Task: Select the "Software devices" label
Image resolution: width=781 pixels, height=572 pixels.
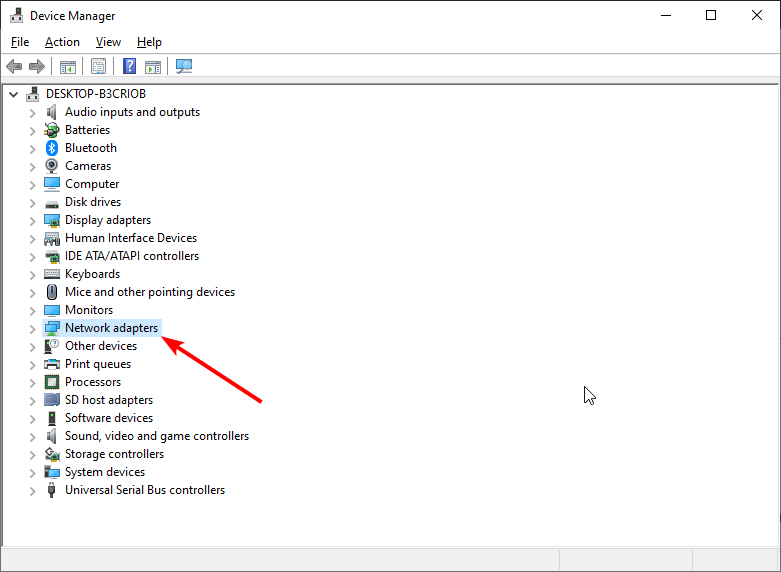Action: [x=109, y=418]
